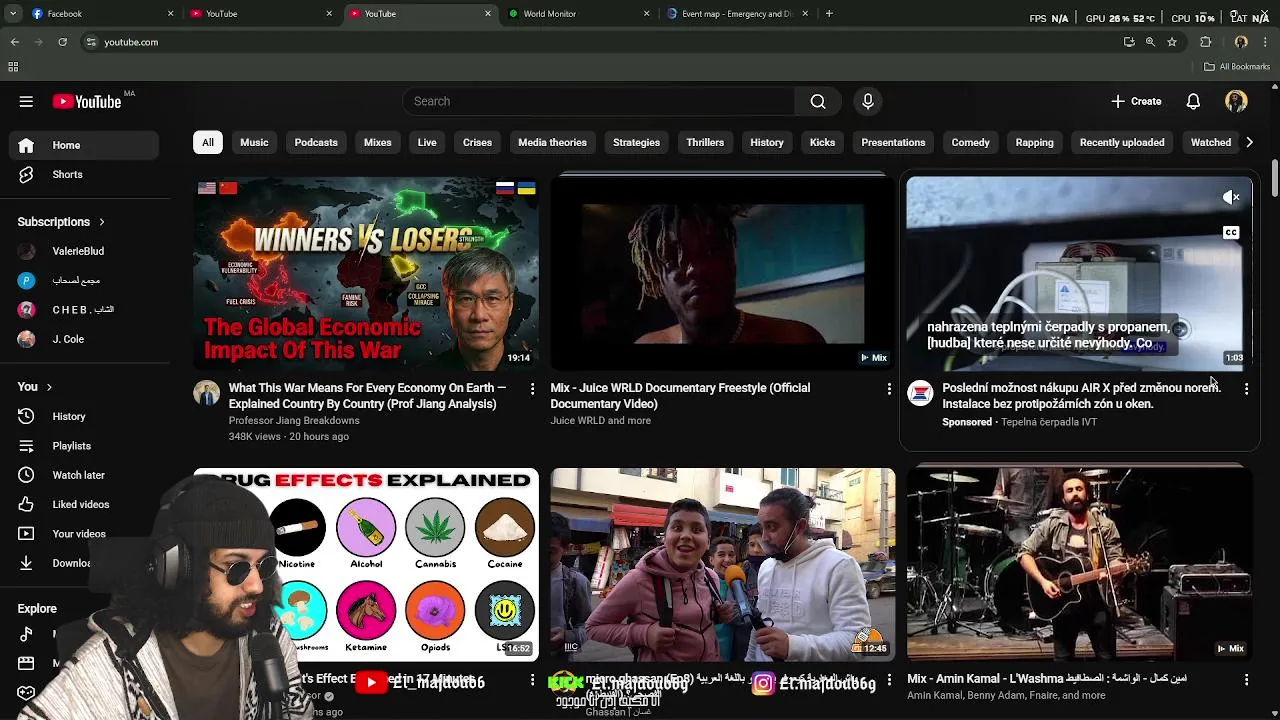Click the YouTube search field
This screenshot has height=720, width=1280.
coord(599,101)
